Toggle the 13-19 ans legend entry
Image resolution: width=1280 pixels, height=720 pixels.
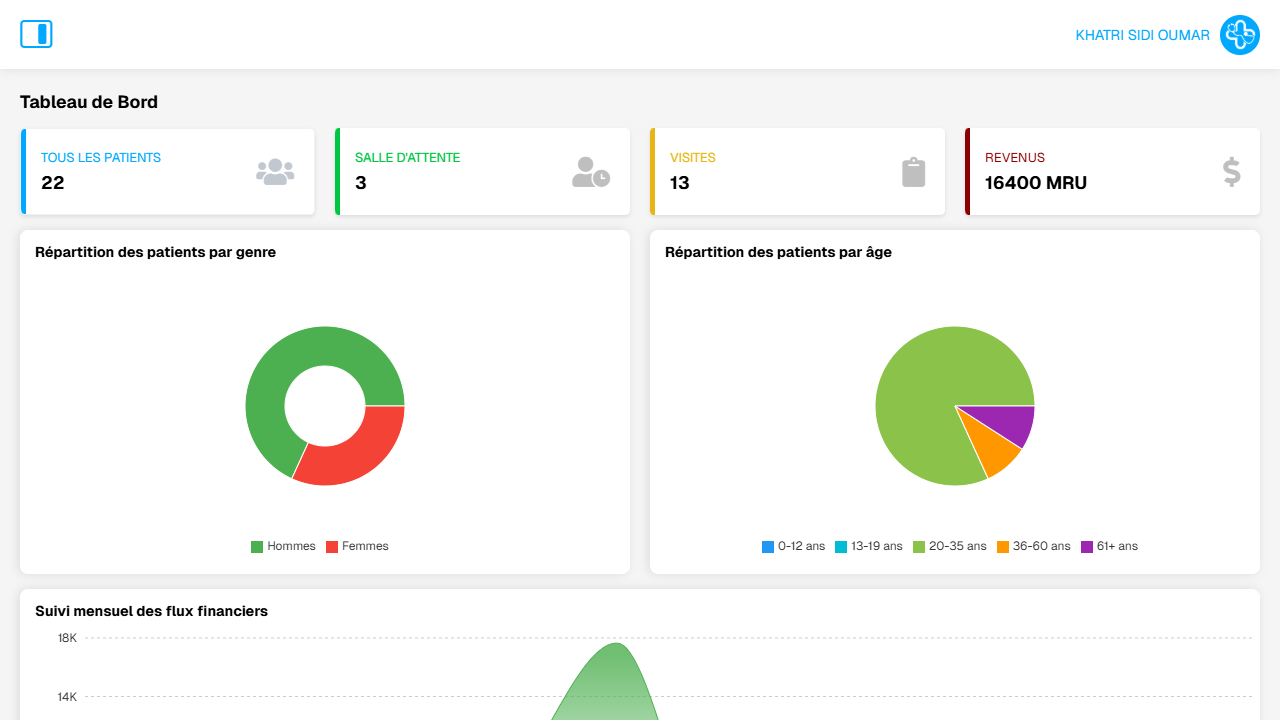pos(868,546)
